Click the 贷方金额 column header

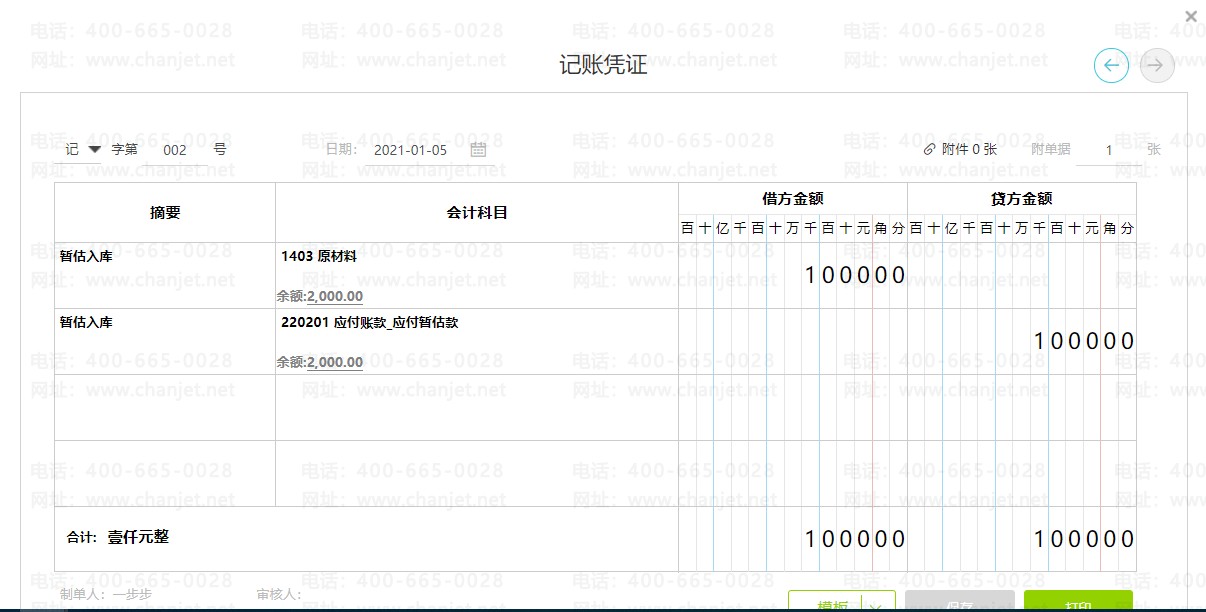click(1022, 199)
